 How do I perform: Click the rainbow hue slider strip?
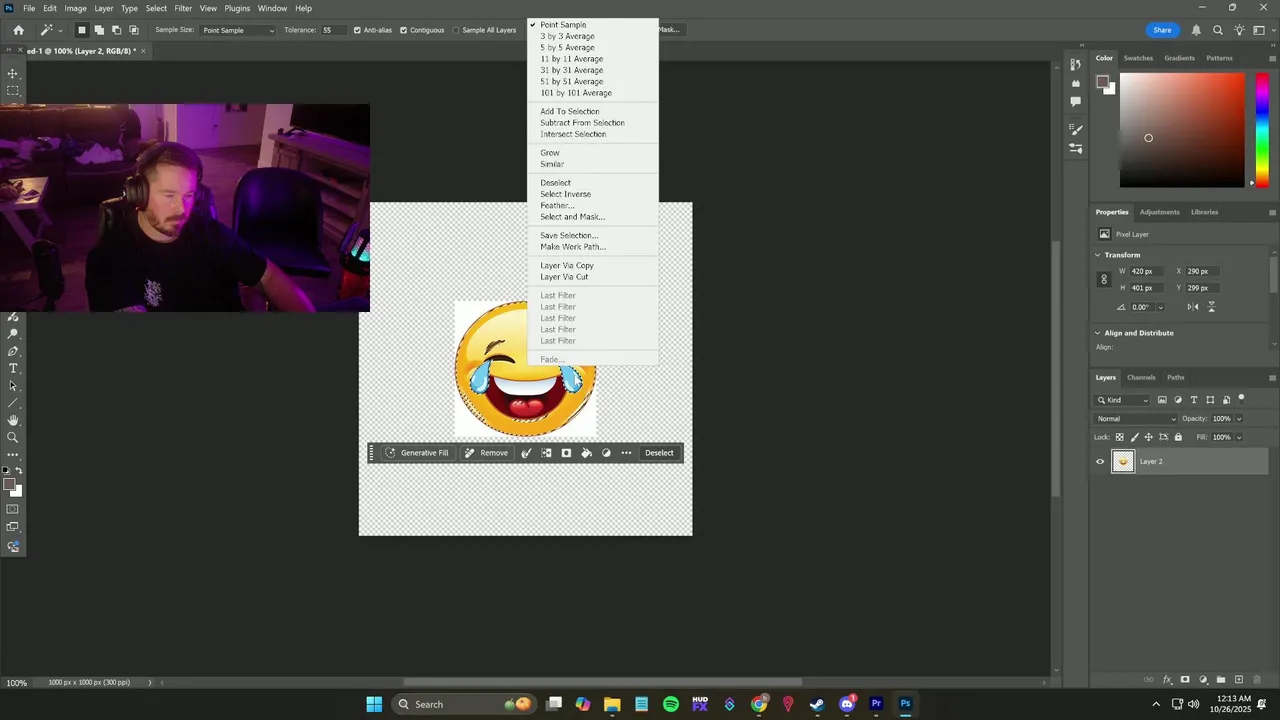(x=1264, y=130)
